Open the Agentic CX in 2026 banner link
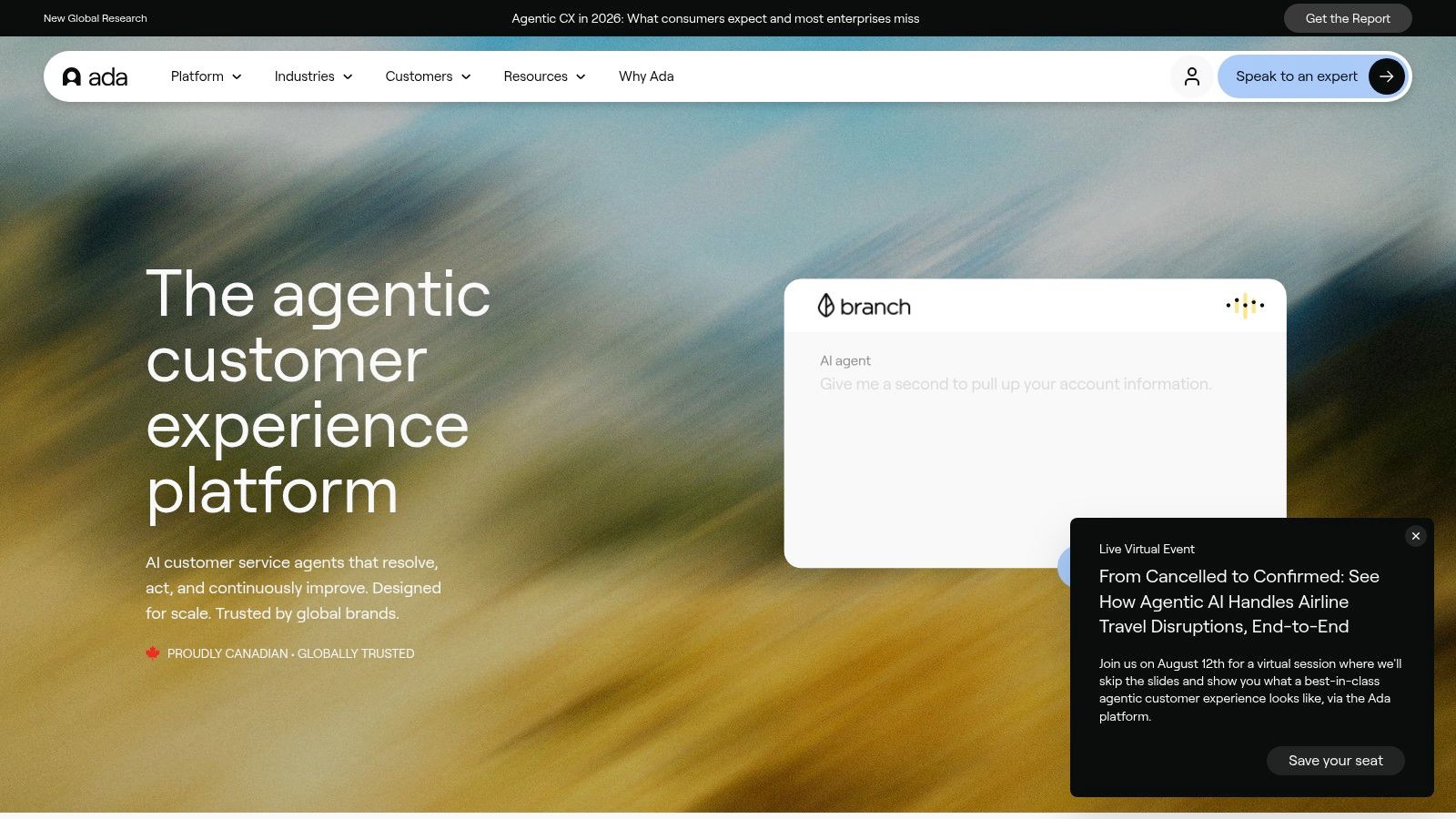This screenshot has width=1456, height=819. (715, 18)
